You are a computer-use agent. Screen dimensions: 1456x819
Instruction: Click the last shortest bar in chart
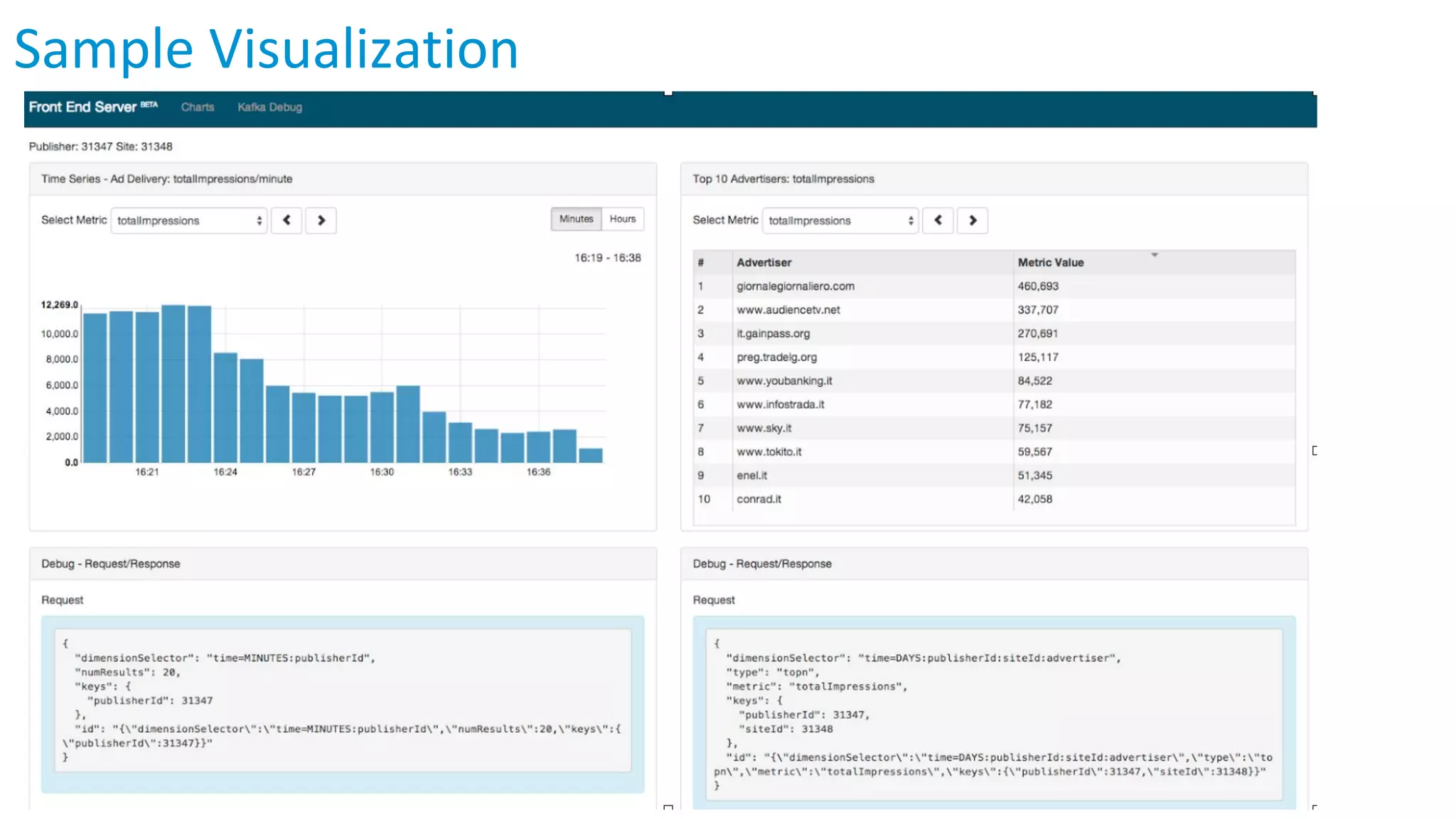tap(591, 456)
